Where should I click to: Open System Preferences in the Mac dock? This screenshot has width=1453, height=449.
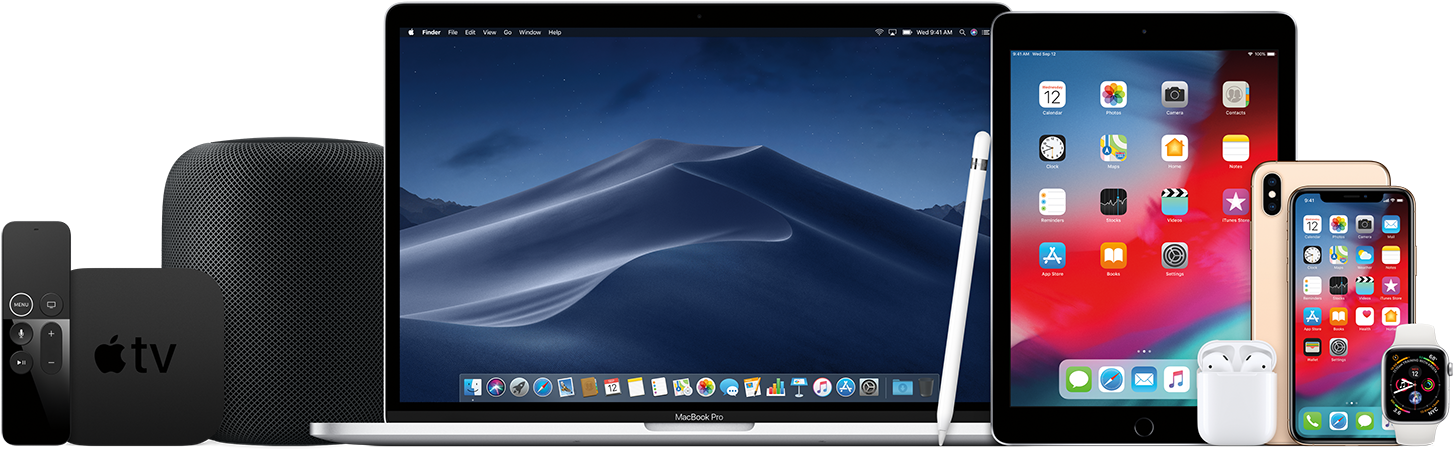pos(869,387)
